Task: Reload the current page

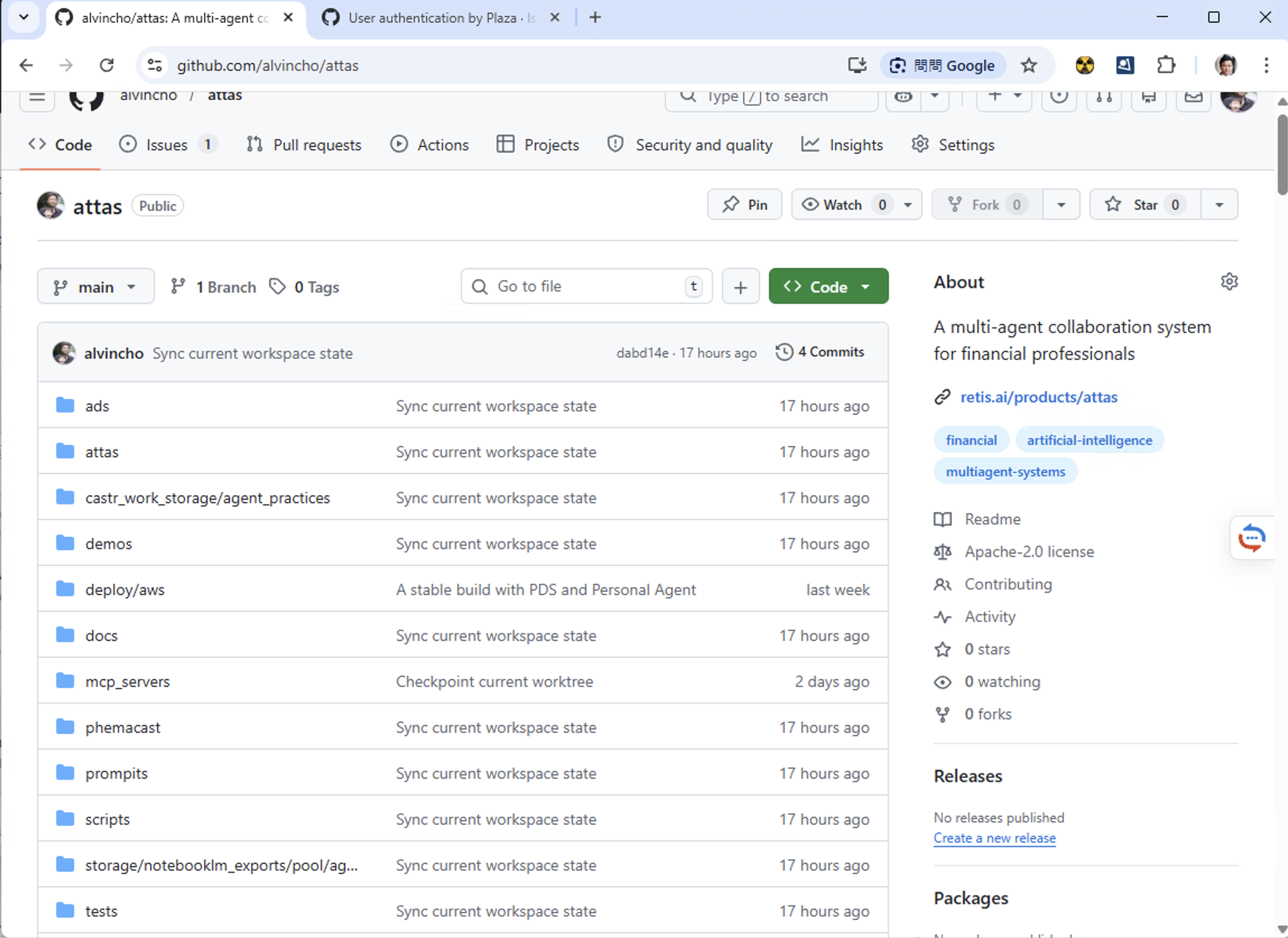Action: click(106, 66)
